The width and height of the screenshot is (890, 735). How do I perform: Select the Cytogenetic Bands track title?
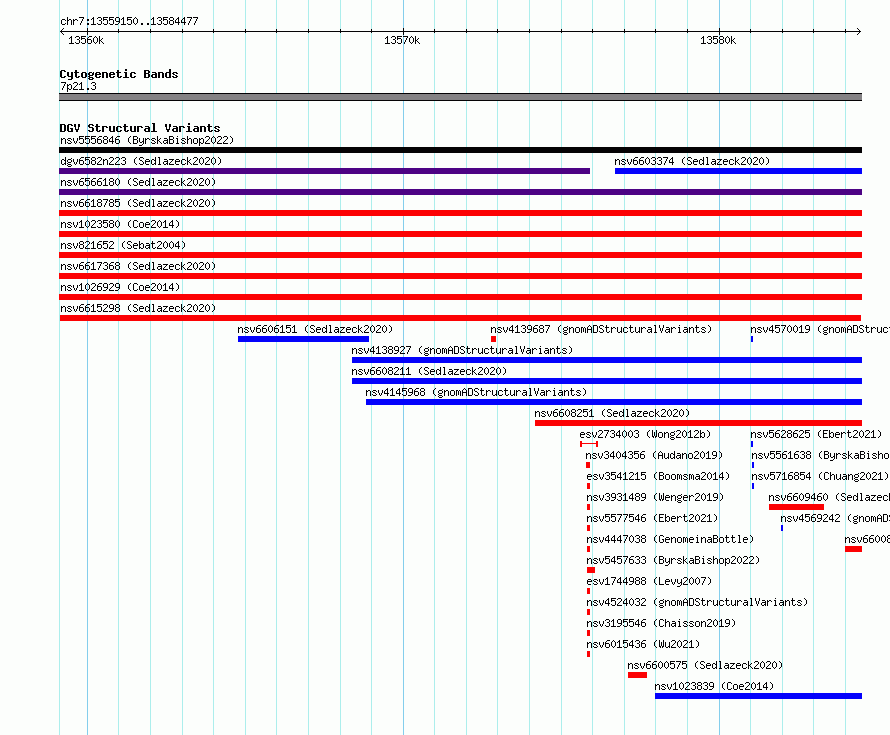[x=119, y=74]
